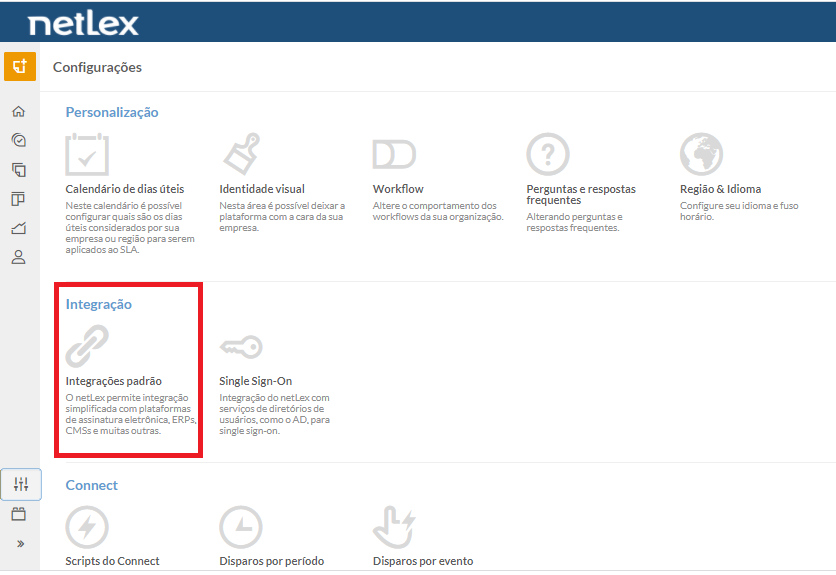Open the reports chart icon in sidebar
The height and width of the screenshot is (575, 836).
click(19, 228)
